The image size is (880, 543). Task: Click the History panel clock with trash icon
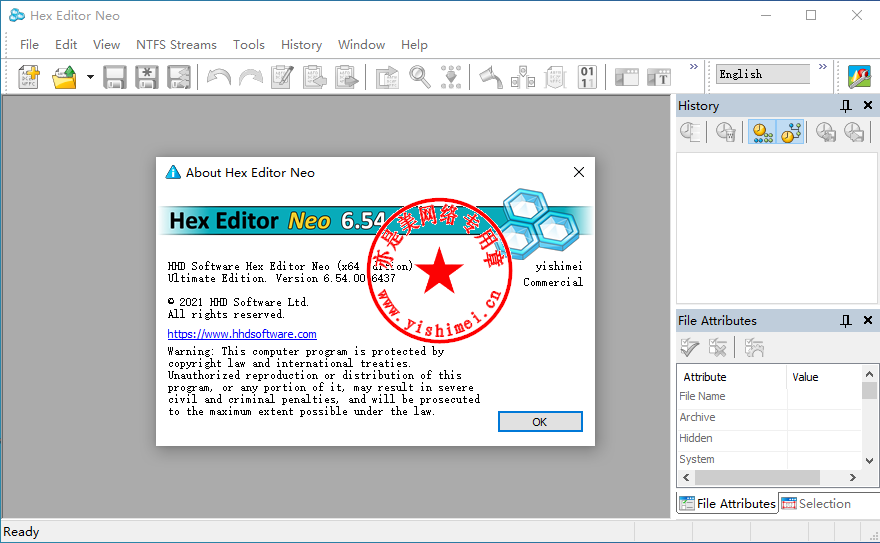[726, 132]
